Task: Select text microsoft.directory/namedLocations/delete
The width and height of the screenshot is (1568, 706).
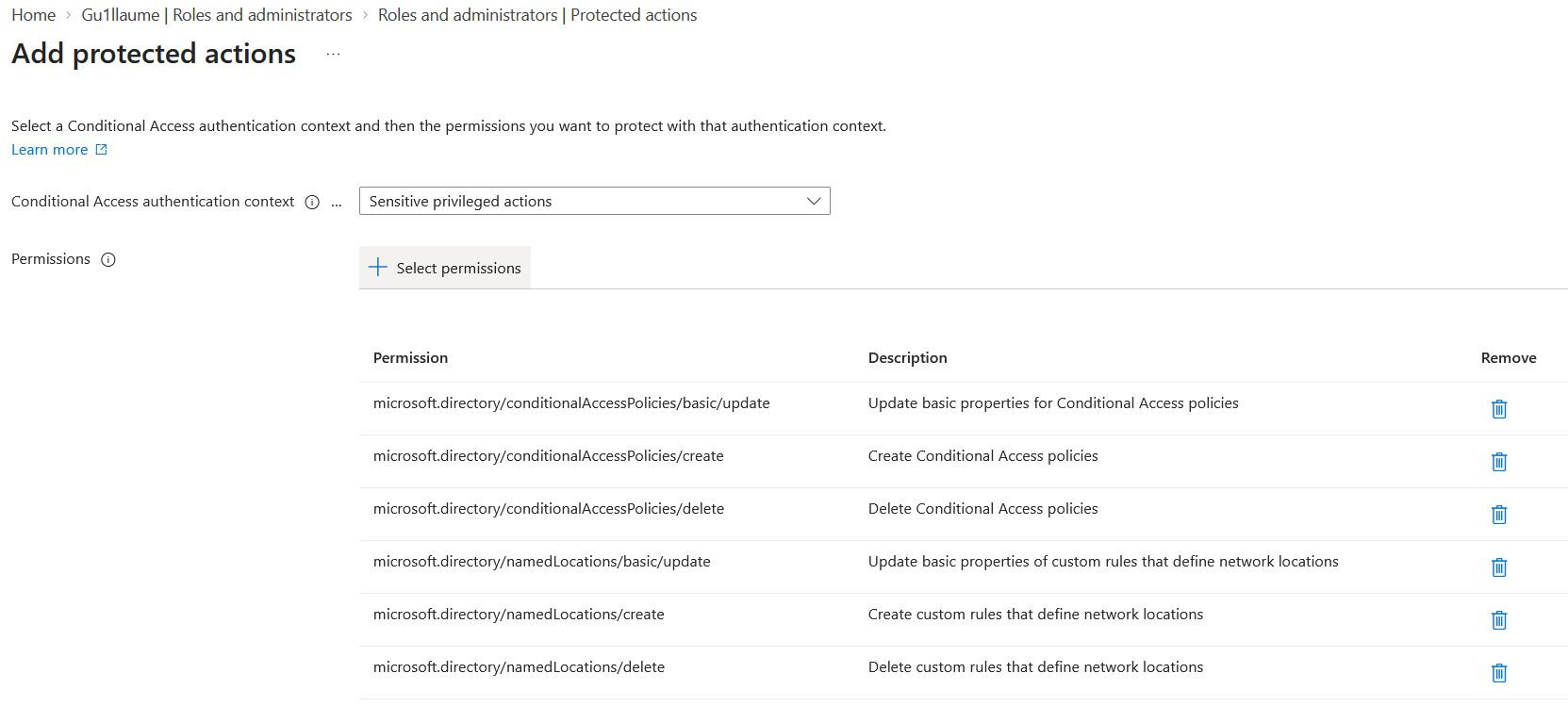Action: 519,667
